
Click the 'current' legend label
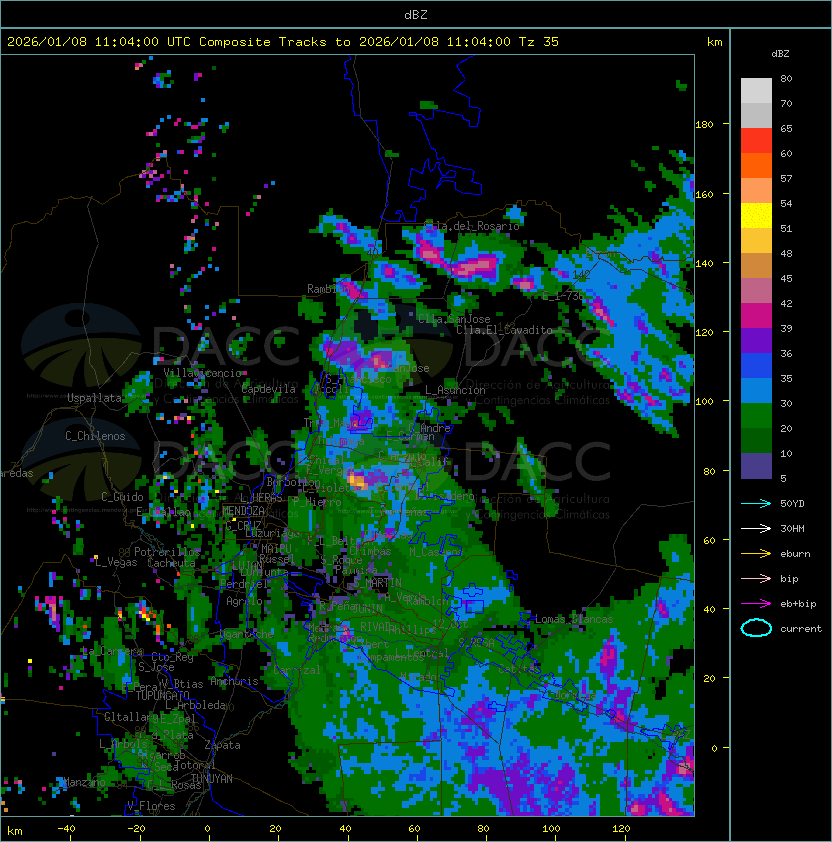tap(801, 629)
